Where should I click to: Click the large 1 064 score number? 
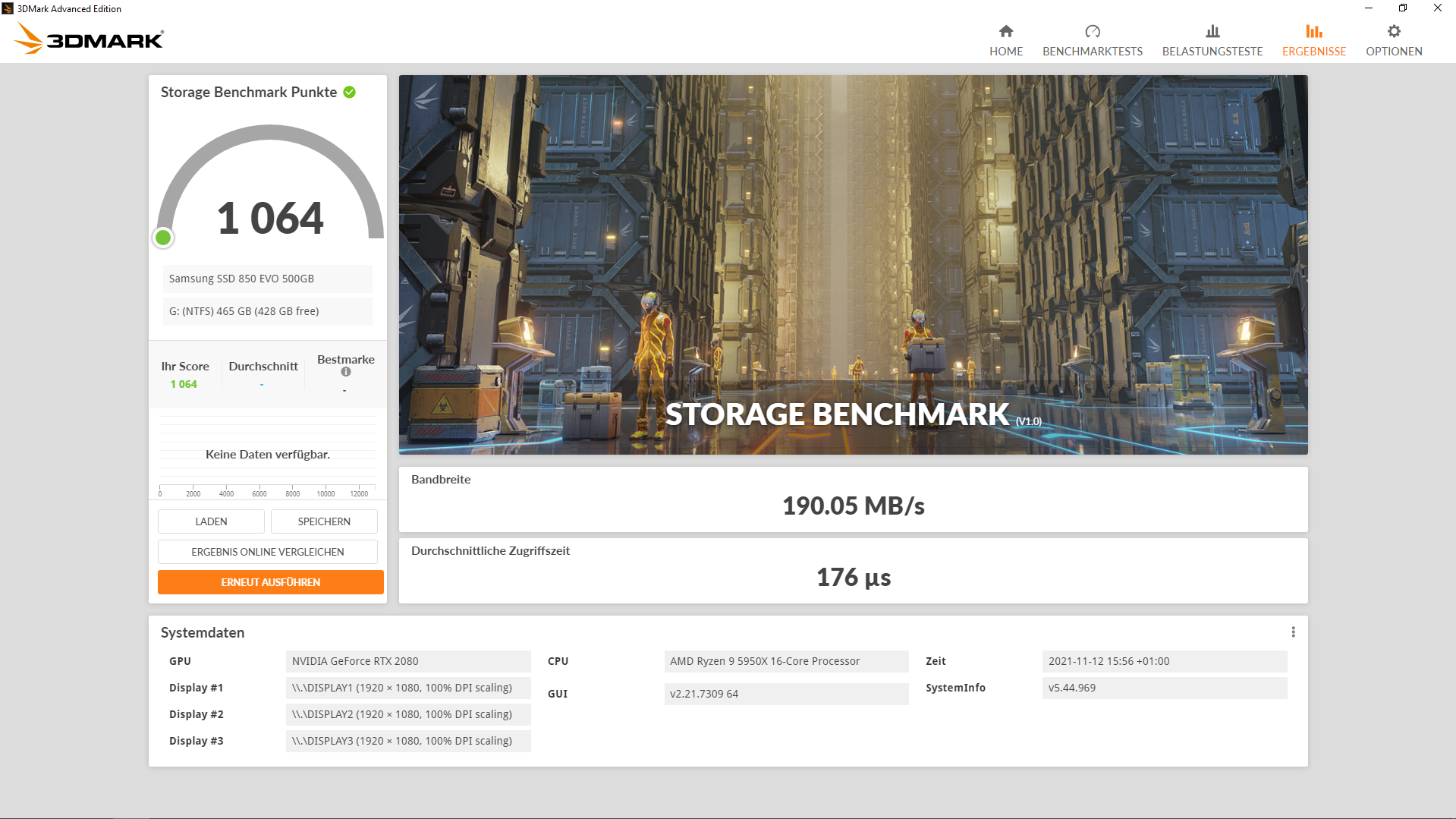[270, 218]
